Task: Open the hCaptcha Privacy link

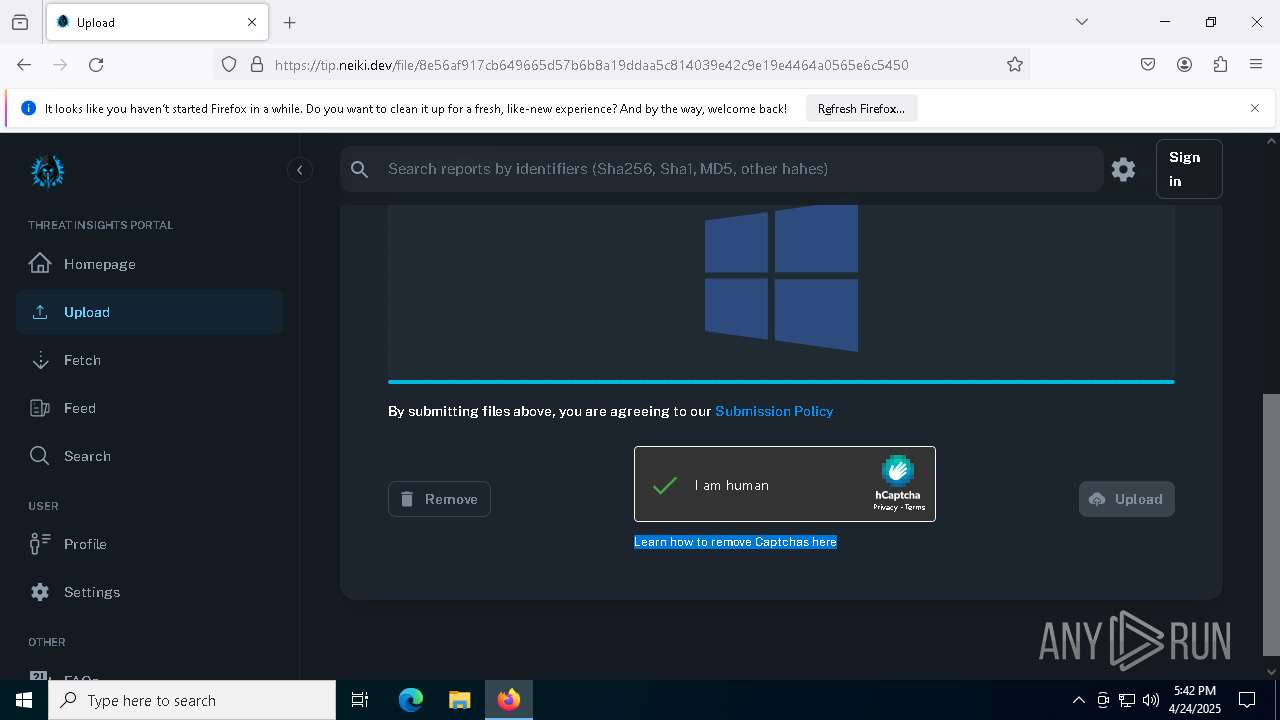Action: pyautogui.click(x=885, y=507)
